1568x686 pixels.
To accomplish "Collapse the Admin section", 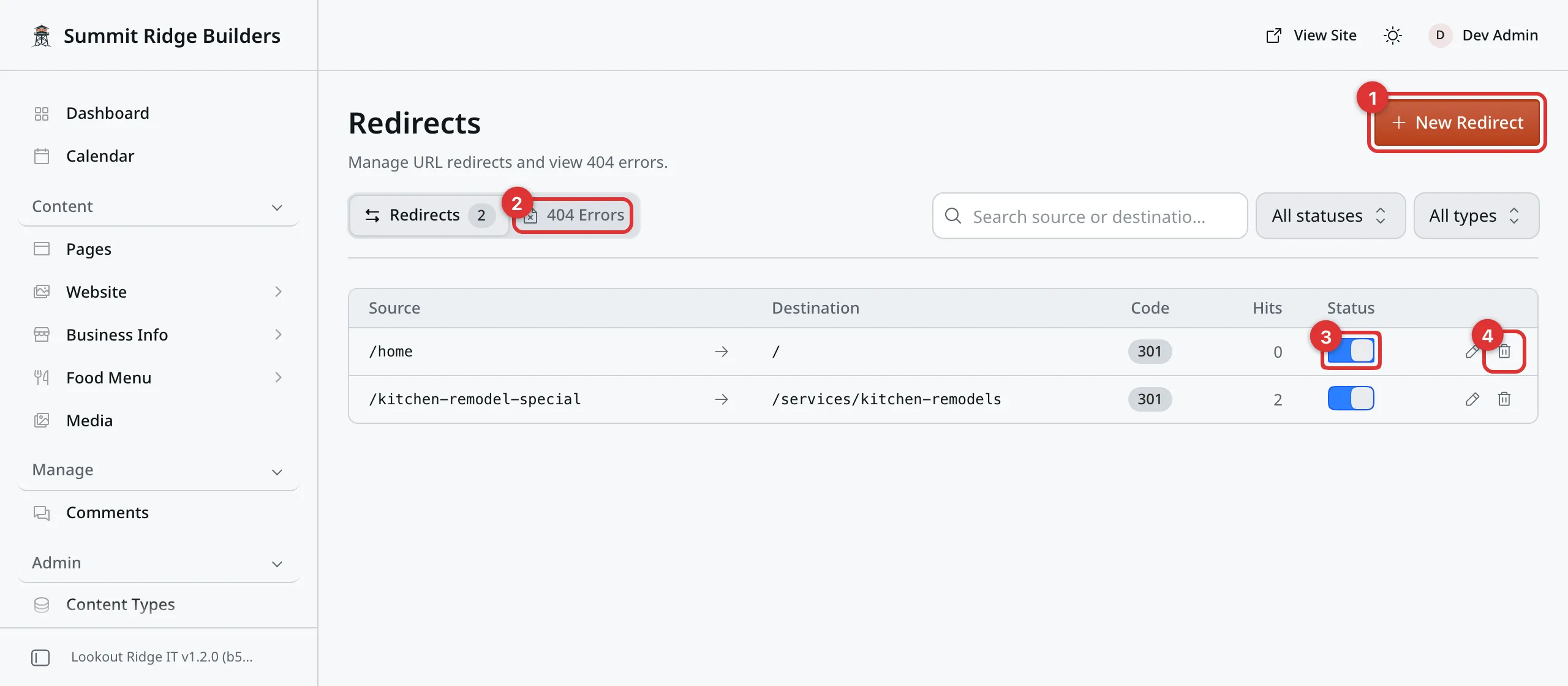I will point(158,563).
